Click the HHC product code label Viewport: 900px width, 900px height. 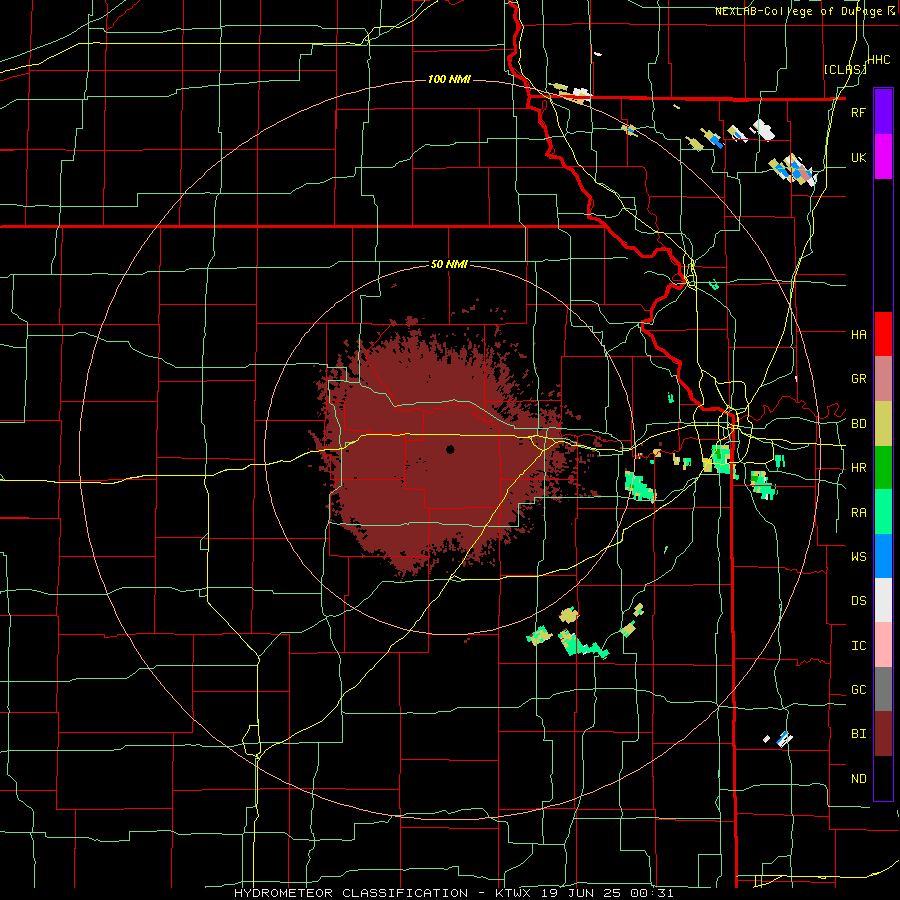click(x=878, y=60)
